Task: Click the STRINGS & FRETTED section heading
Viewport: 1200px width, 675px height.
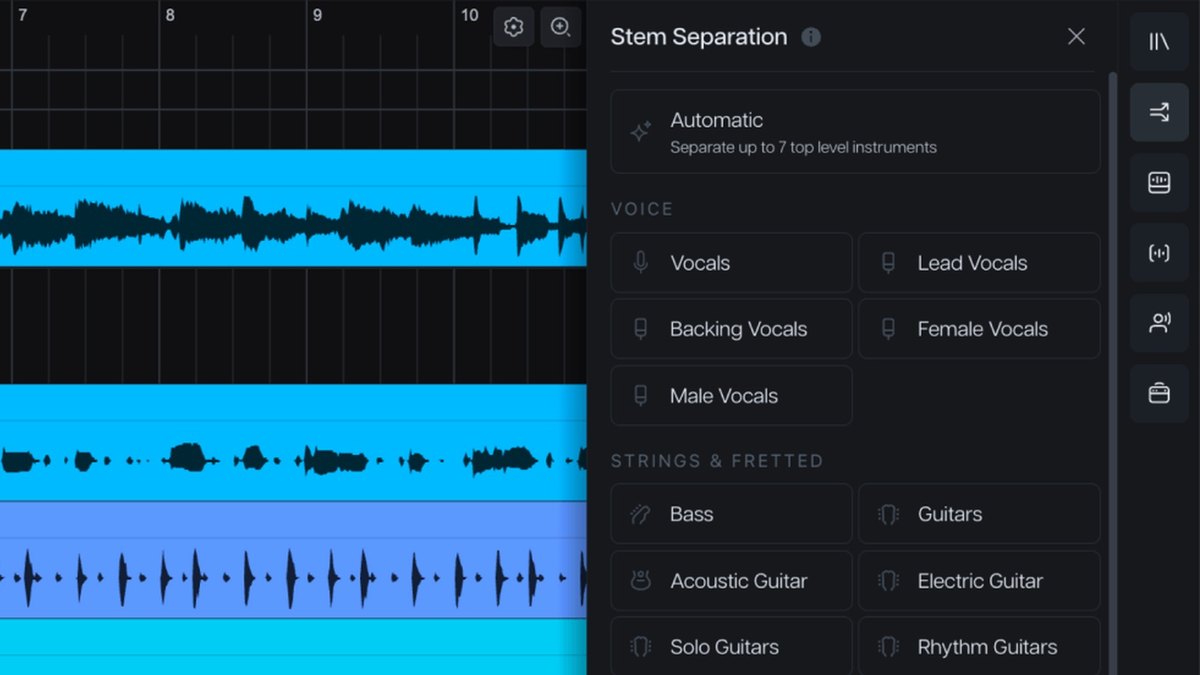Action: (x=717, y=461)
